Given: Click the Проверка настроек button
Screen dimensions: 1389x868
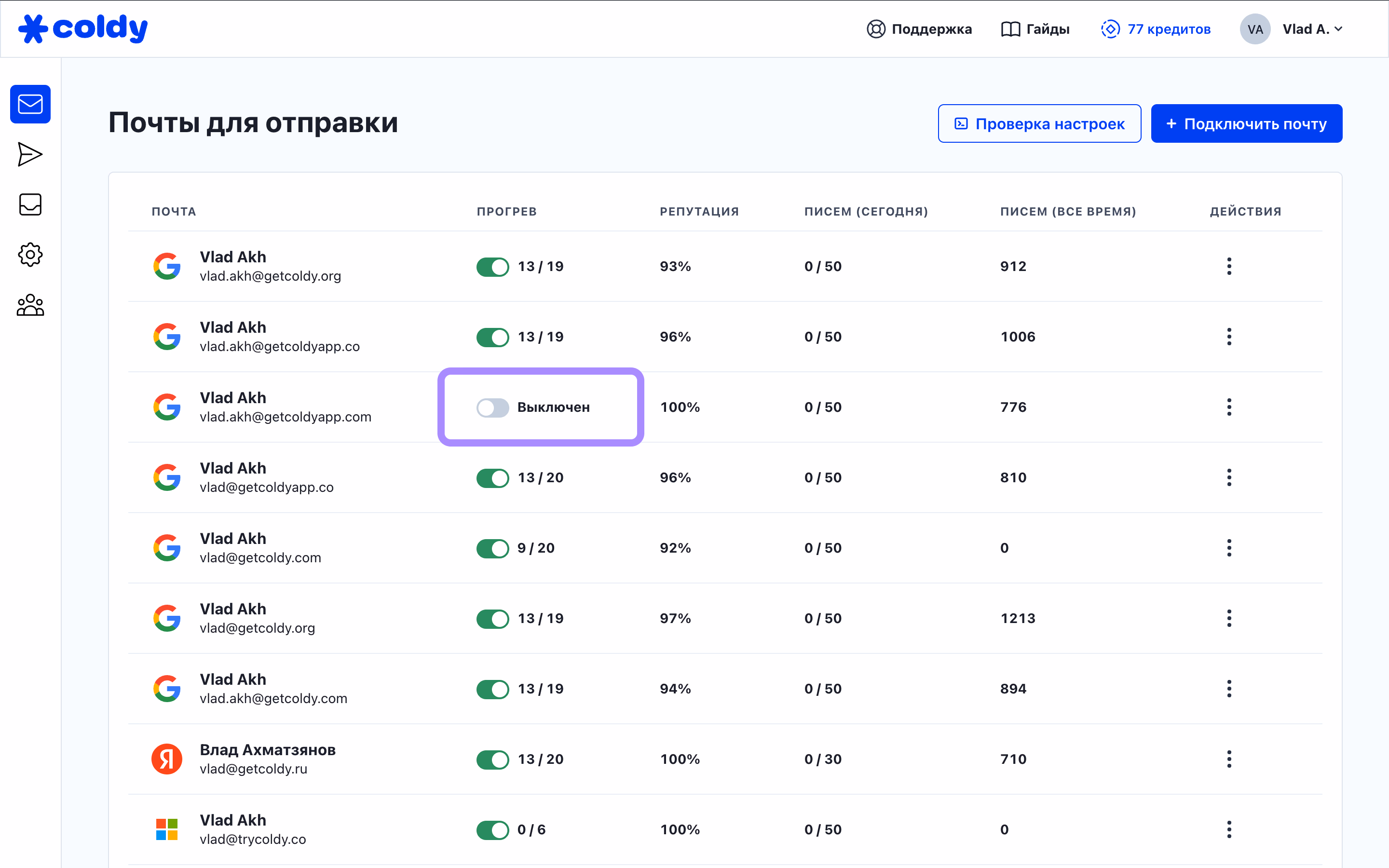Looking at the screenshot, I should click(1039, 123).
